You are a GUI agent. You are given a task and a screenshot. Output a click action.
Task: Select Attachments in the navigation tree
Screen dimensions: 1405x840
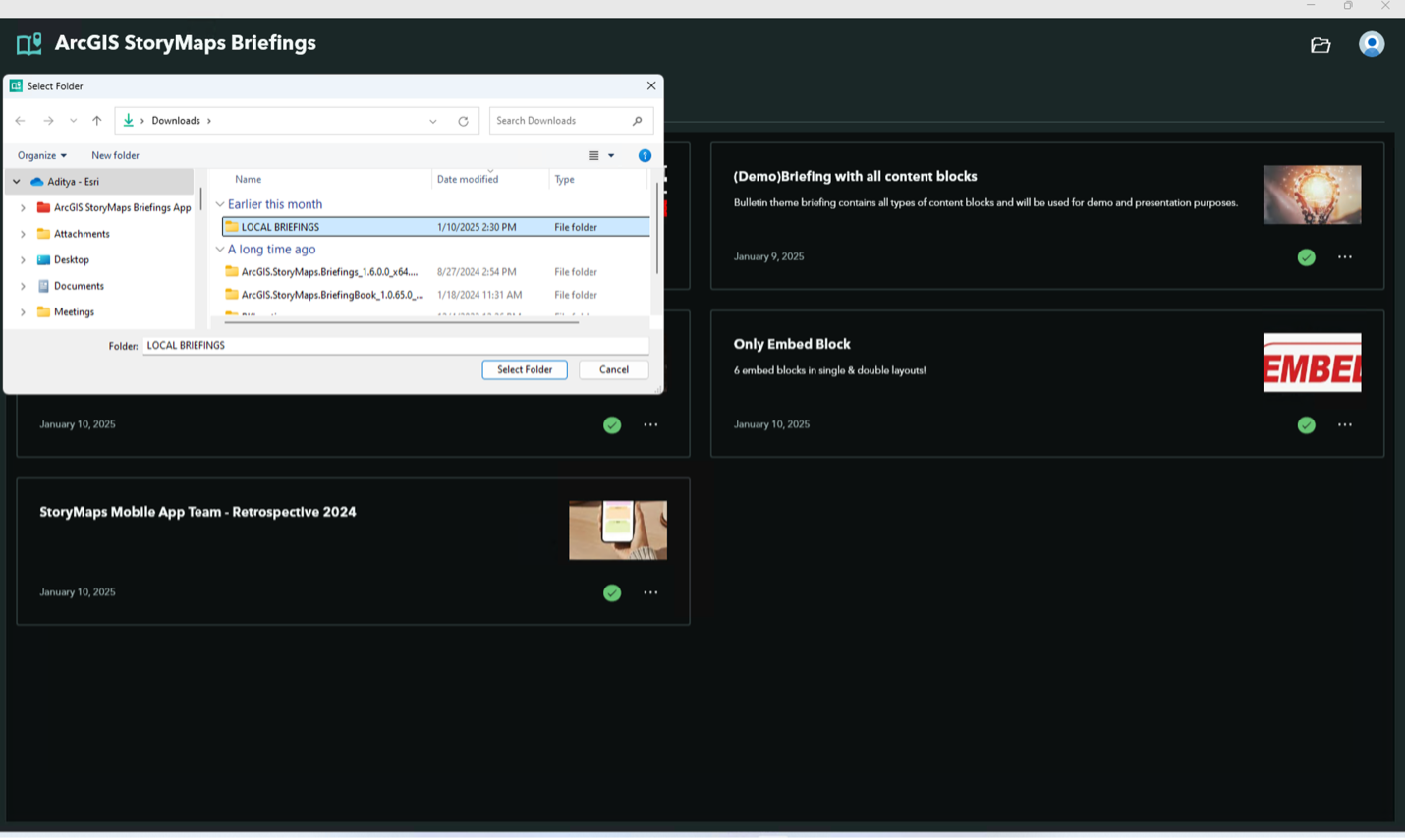[x=82, y=234]
